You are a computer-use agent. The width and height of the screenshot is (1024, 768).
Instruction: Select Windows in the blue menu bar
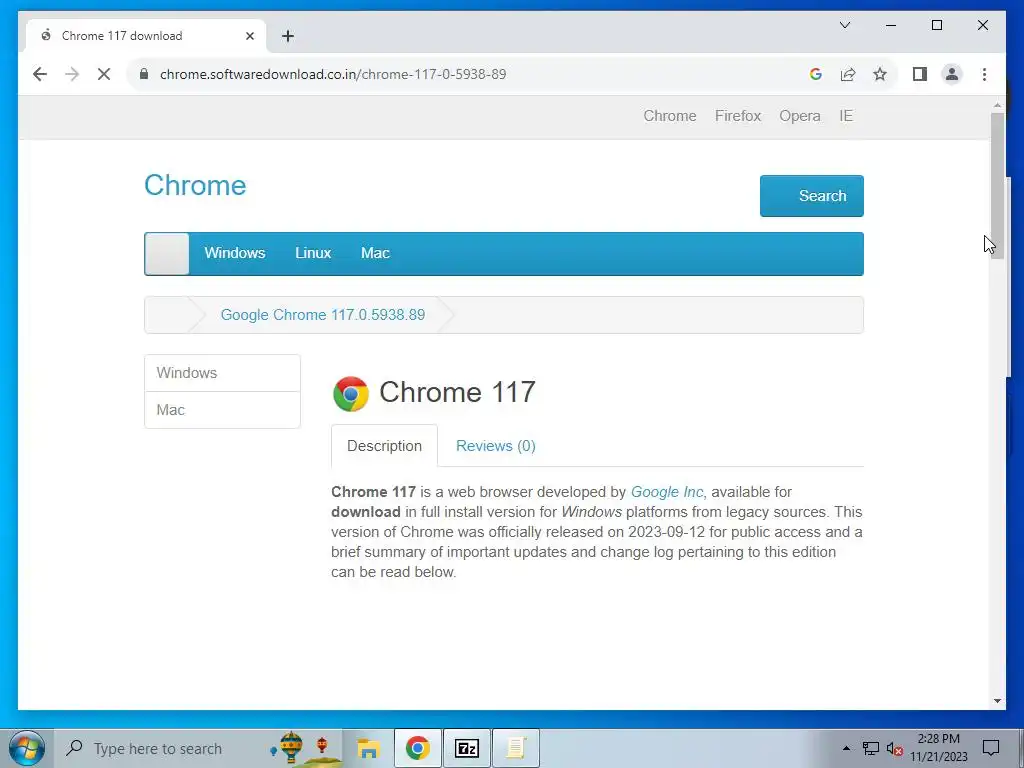tap(234, 253)
